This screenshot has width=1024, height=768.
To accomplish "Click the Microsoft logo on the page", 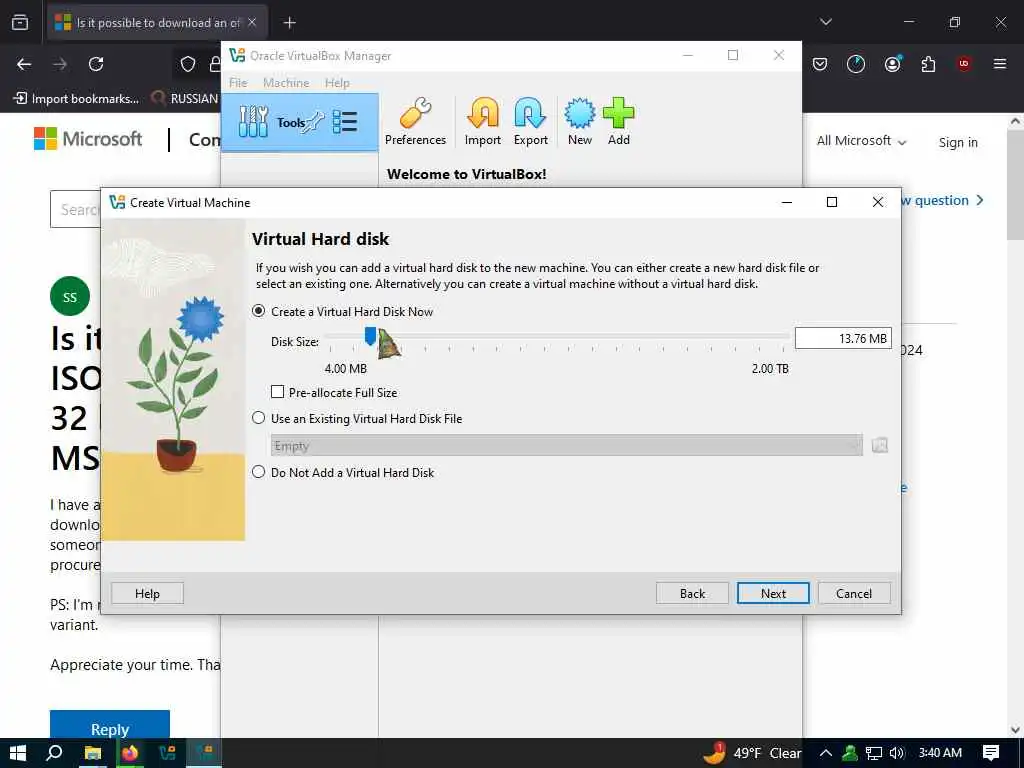I will [x=88, y=138].
